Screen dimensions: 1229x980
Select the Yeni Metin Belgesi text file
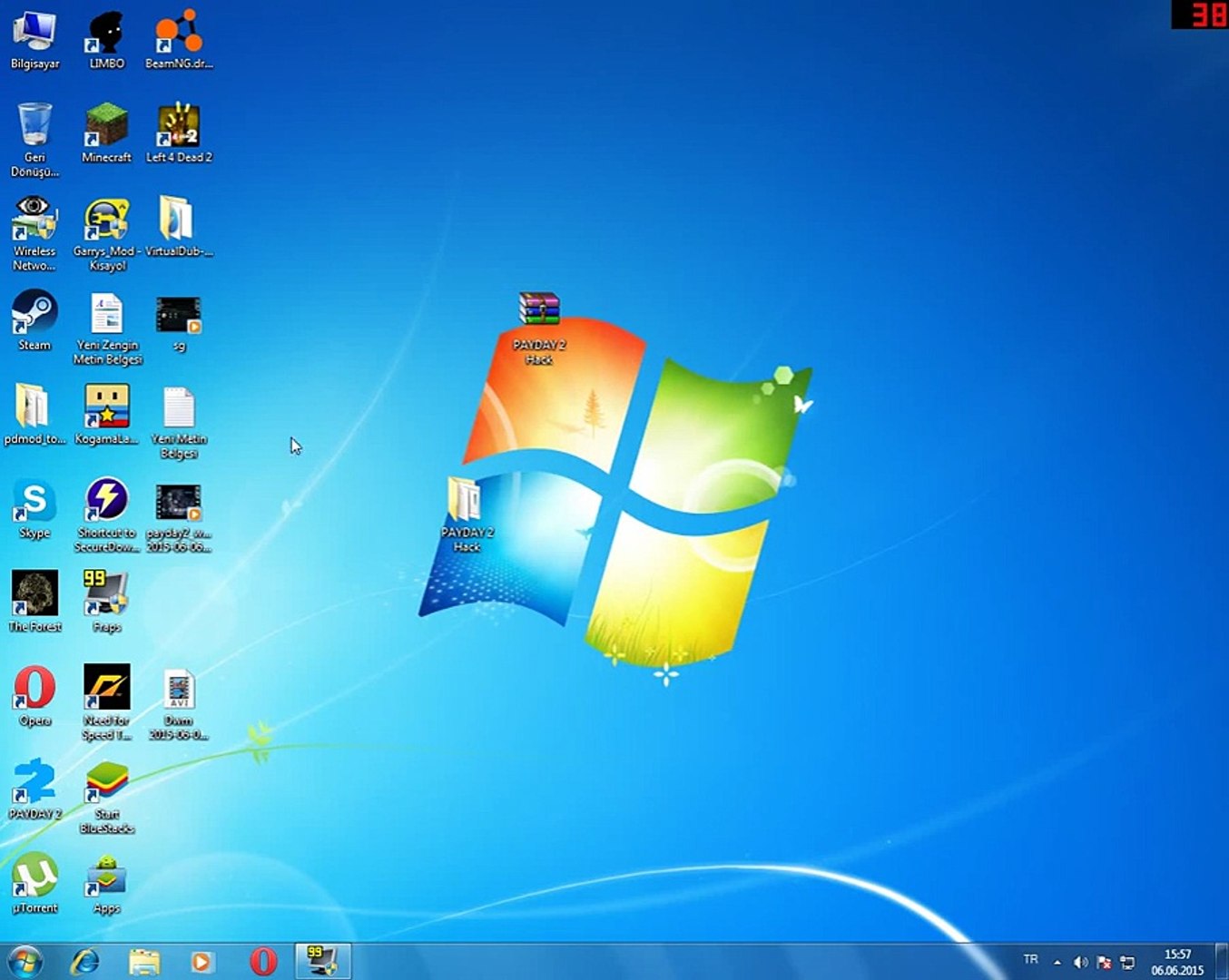[x=179, y=423]
